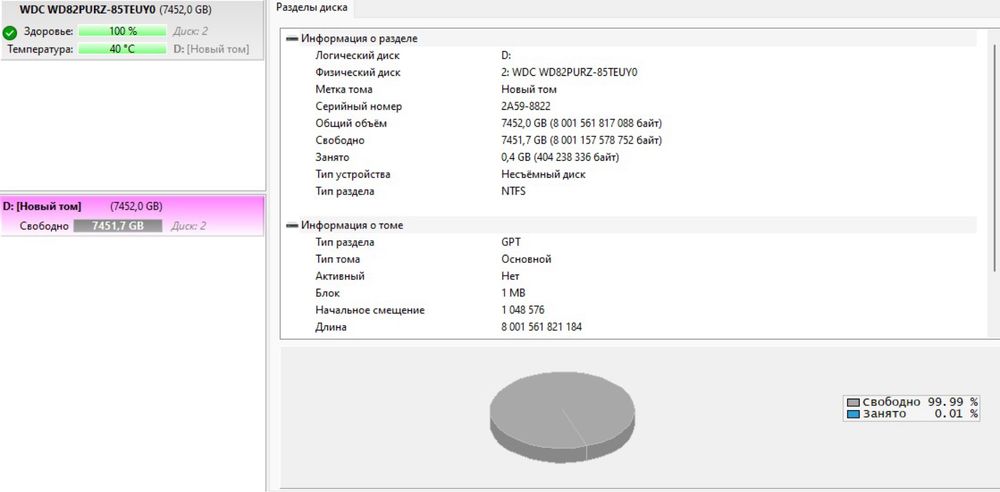Select the Активный row label
Screen dimensions: 1000x492
coord(340,276)
